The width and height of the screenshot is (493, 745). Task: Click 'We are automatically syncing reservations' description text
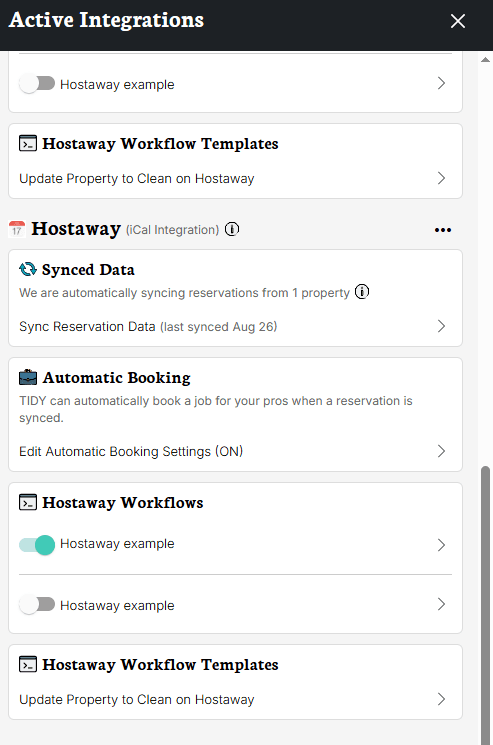click(184, 293)
